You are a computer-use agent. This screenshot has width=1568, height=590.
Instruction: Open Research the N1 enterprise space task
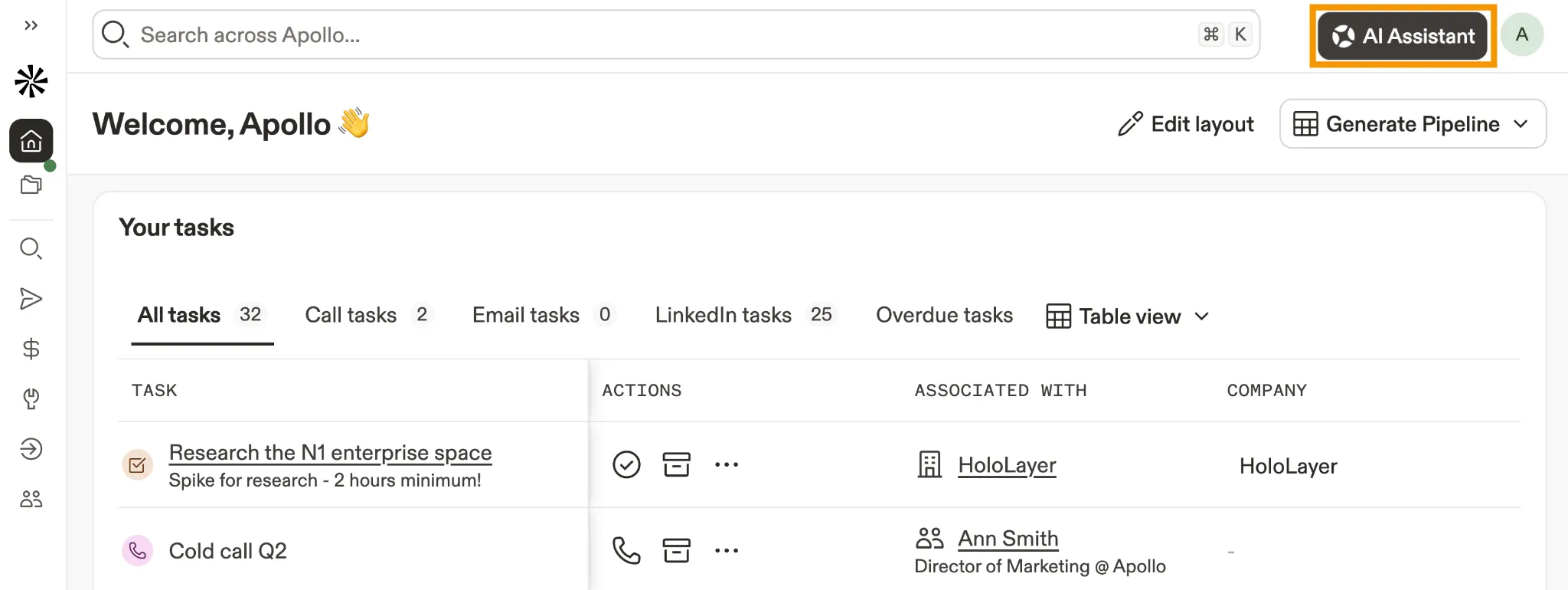click(330, 453)
